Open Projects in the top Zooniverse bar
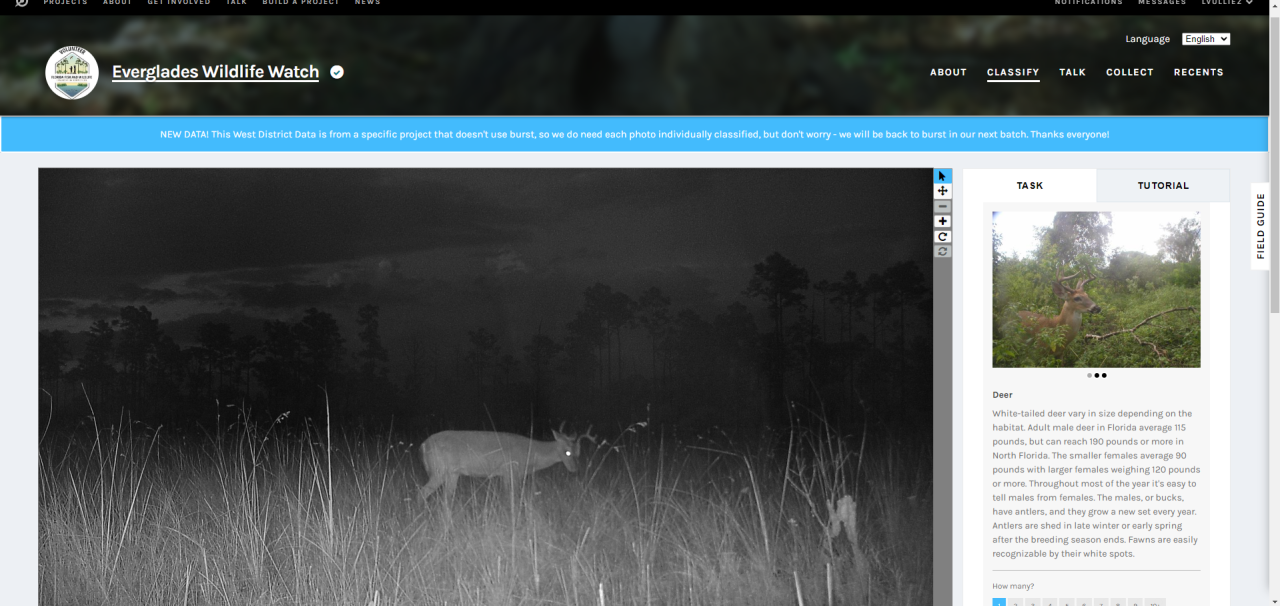The image size is (1280, 606). pos(66,3)
